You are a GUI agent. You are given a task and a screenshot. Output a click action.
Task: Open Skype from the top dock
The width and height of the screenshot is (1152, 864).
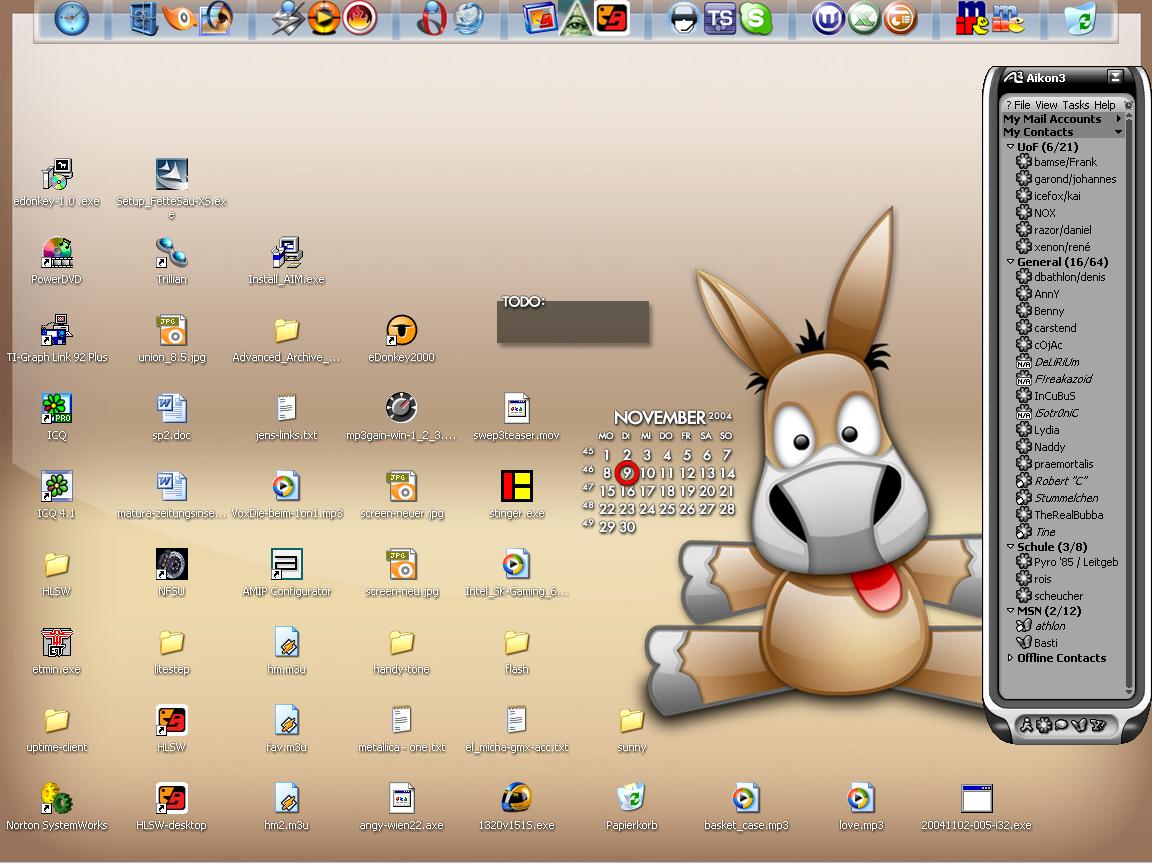757,18
